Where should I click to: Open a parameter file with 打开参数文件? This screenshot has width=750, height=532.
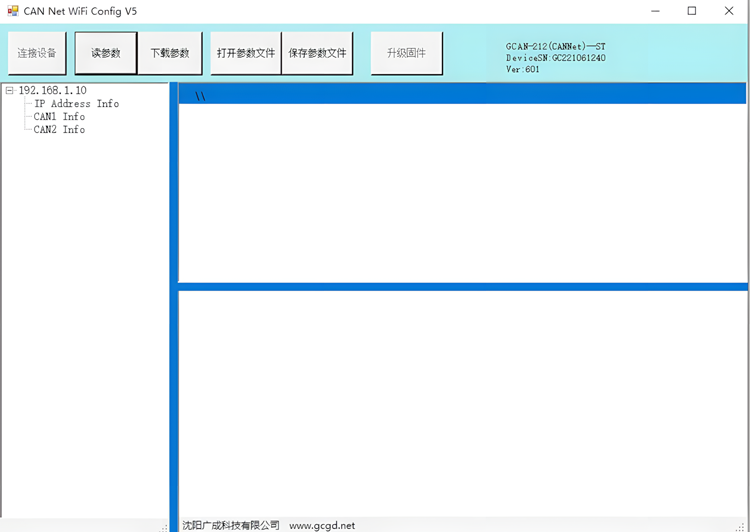click(x=246, y=53)
